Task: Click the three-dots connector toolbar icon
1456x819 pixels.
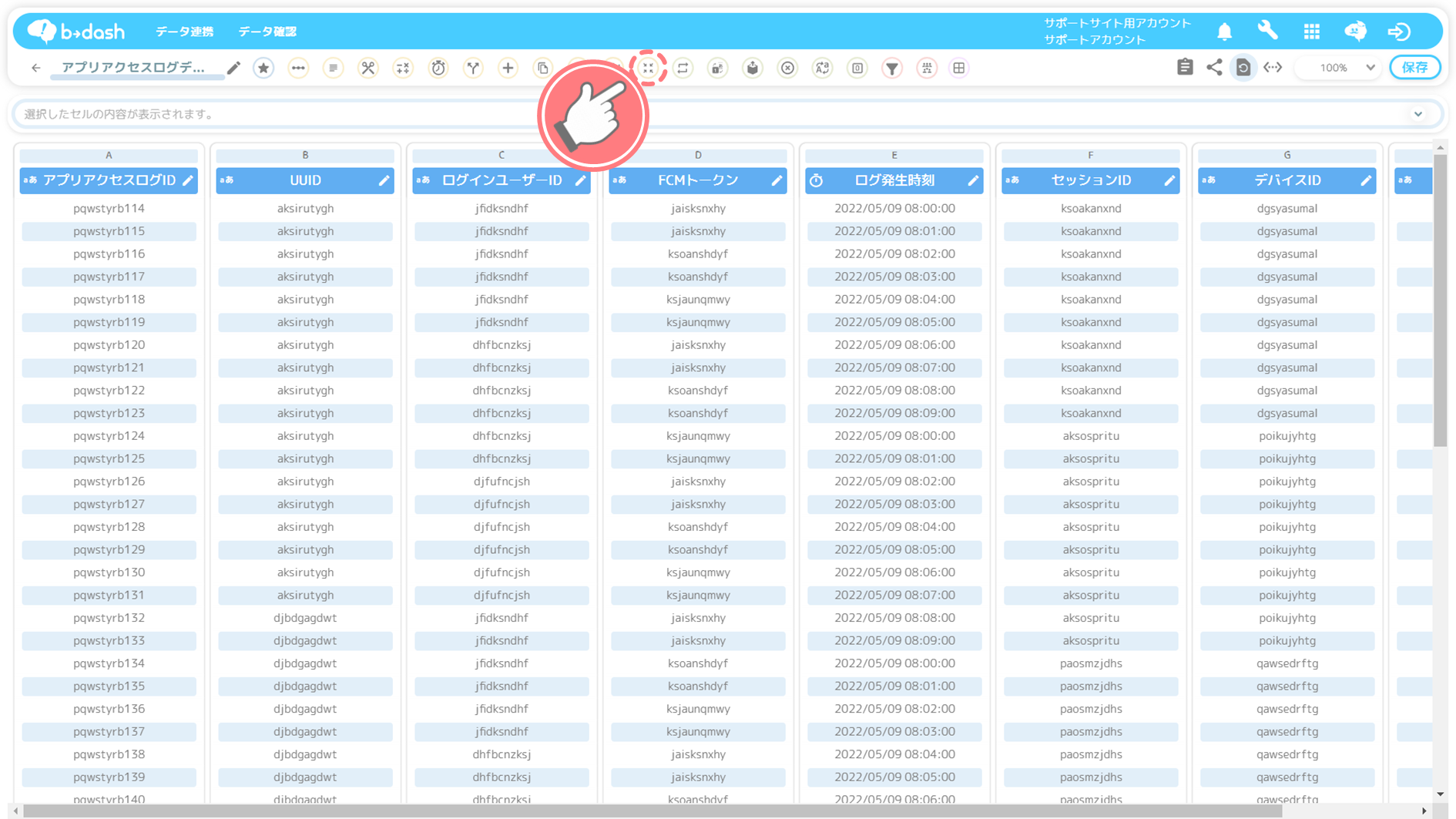Action: [x=298, y=68]
